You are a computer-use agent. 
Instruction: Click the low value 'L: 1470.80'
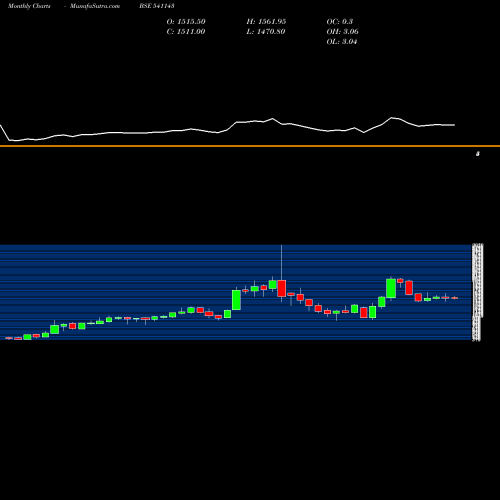(266, 31)
